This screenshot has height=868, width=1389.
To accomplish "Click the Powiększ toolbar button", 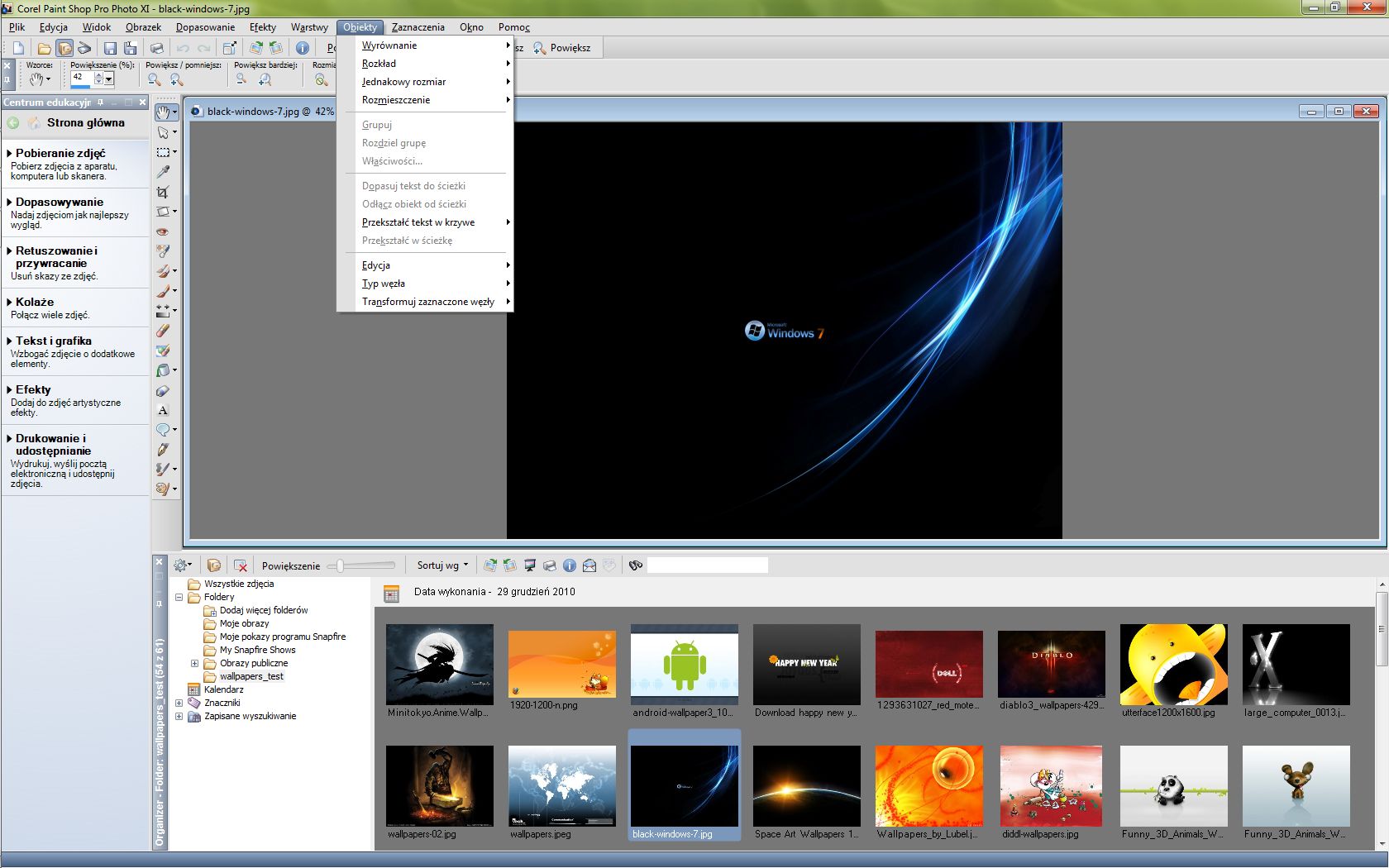I will pos(562,48).
